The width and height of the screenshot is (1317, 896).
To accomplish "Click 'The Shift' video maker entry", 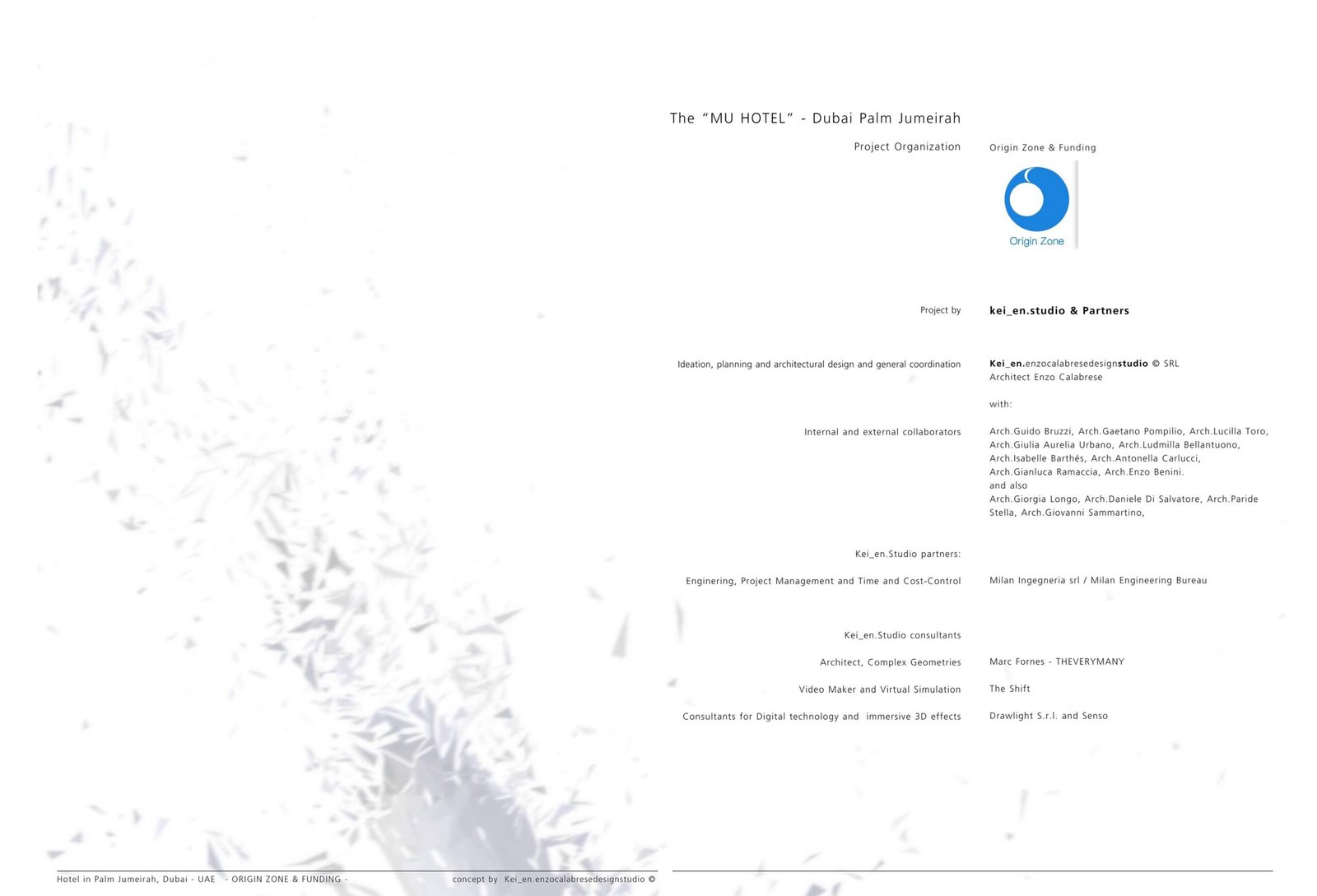I will pos(1009,689).
